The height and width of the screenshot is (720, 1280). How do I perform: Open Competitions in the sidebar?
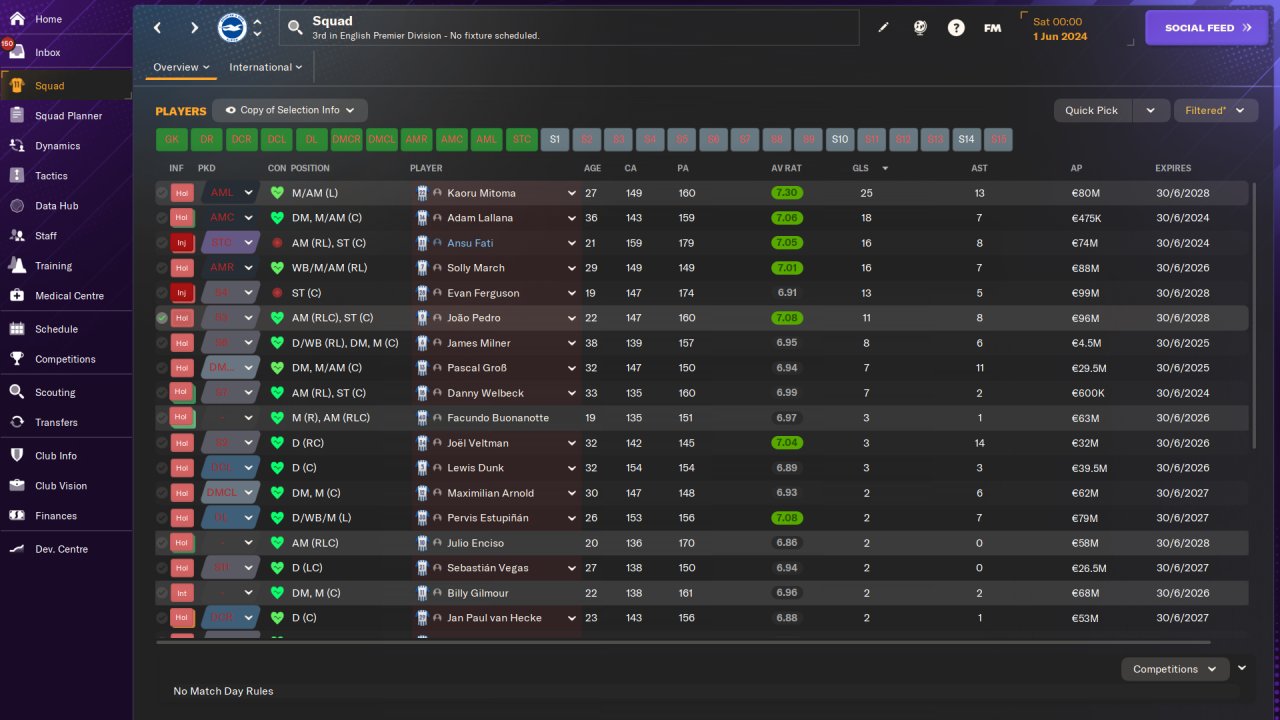coord(66,359)
